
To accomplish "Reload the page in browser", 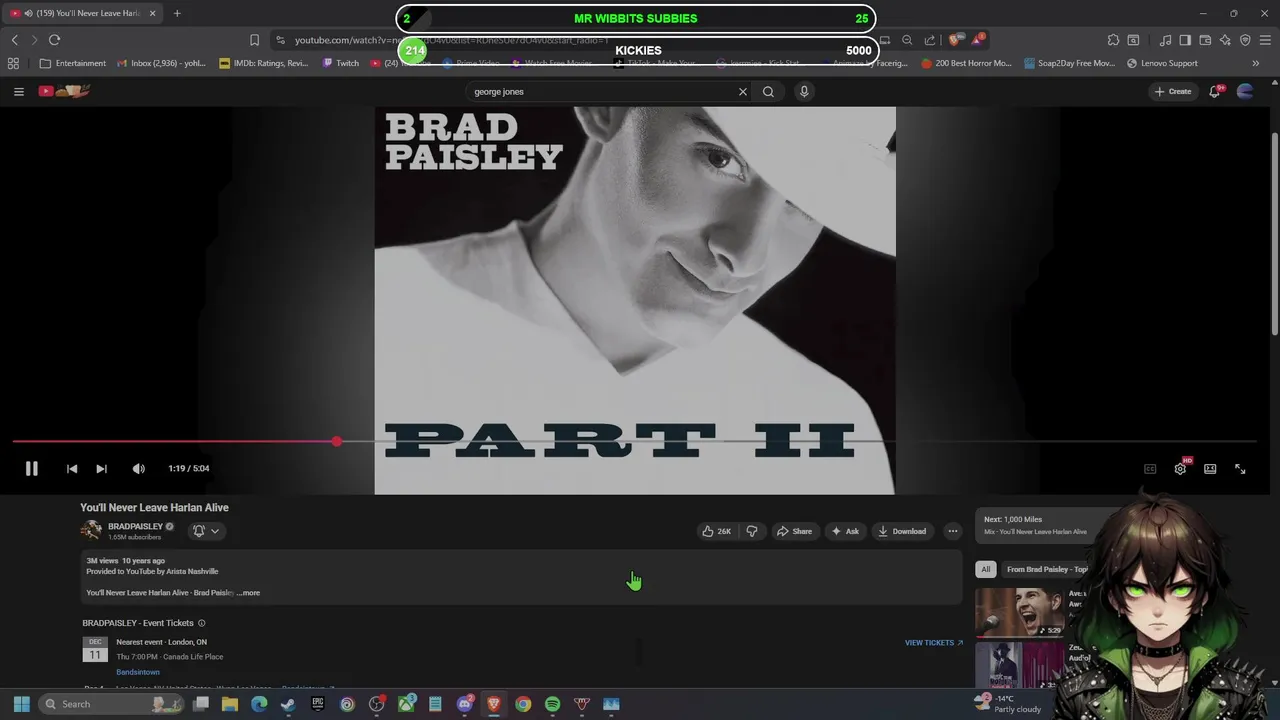I will click(x=54, y=40).
